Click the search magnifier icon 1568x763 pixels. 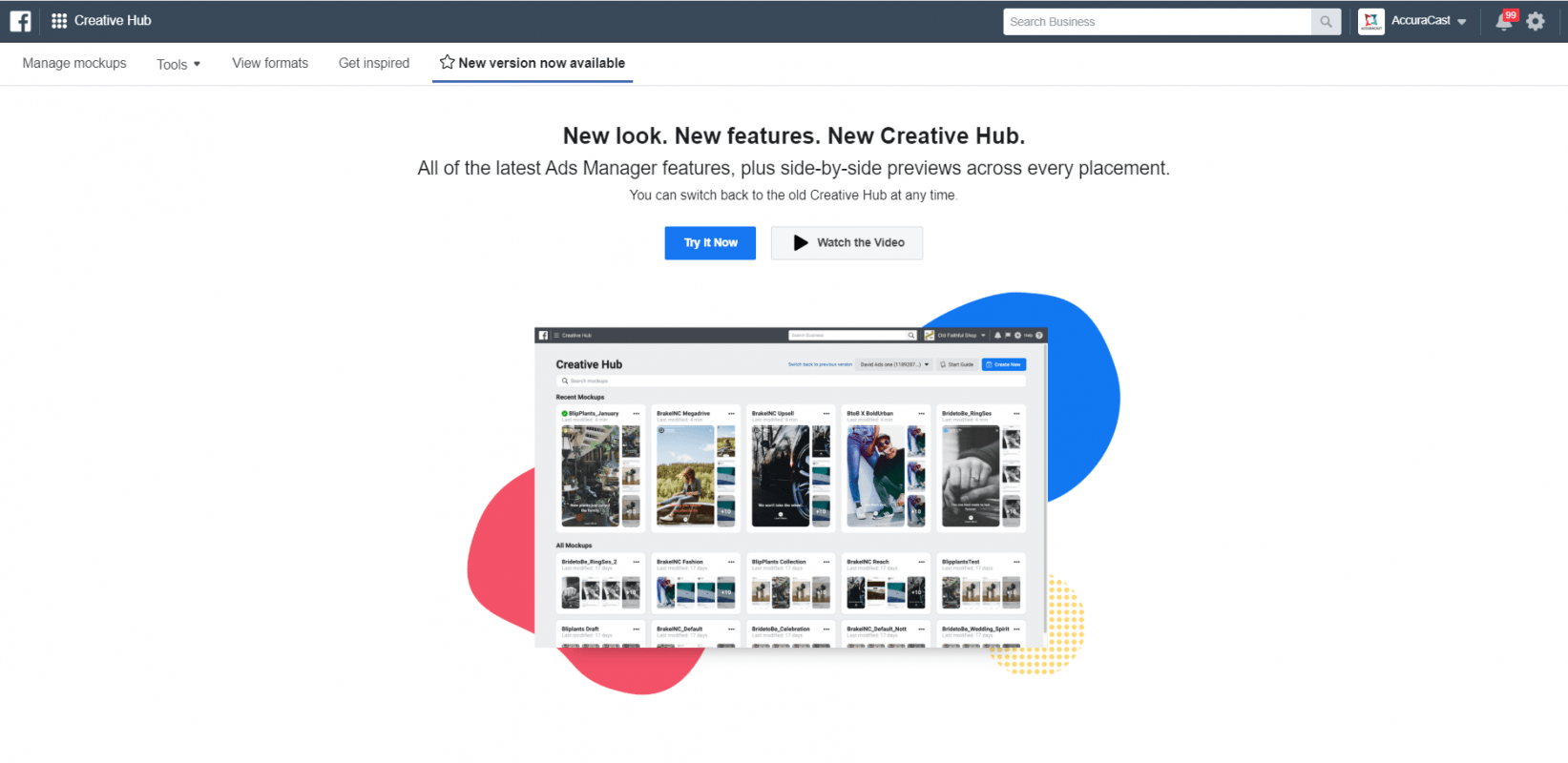click(x=1326, y=22)
